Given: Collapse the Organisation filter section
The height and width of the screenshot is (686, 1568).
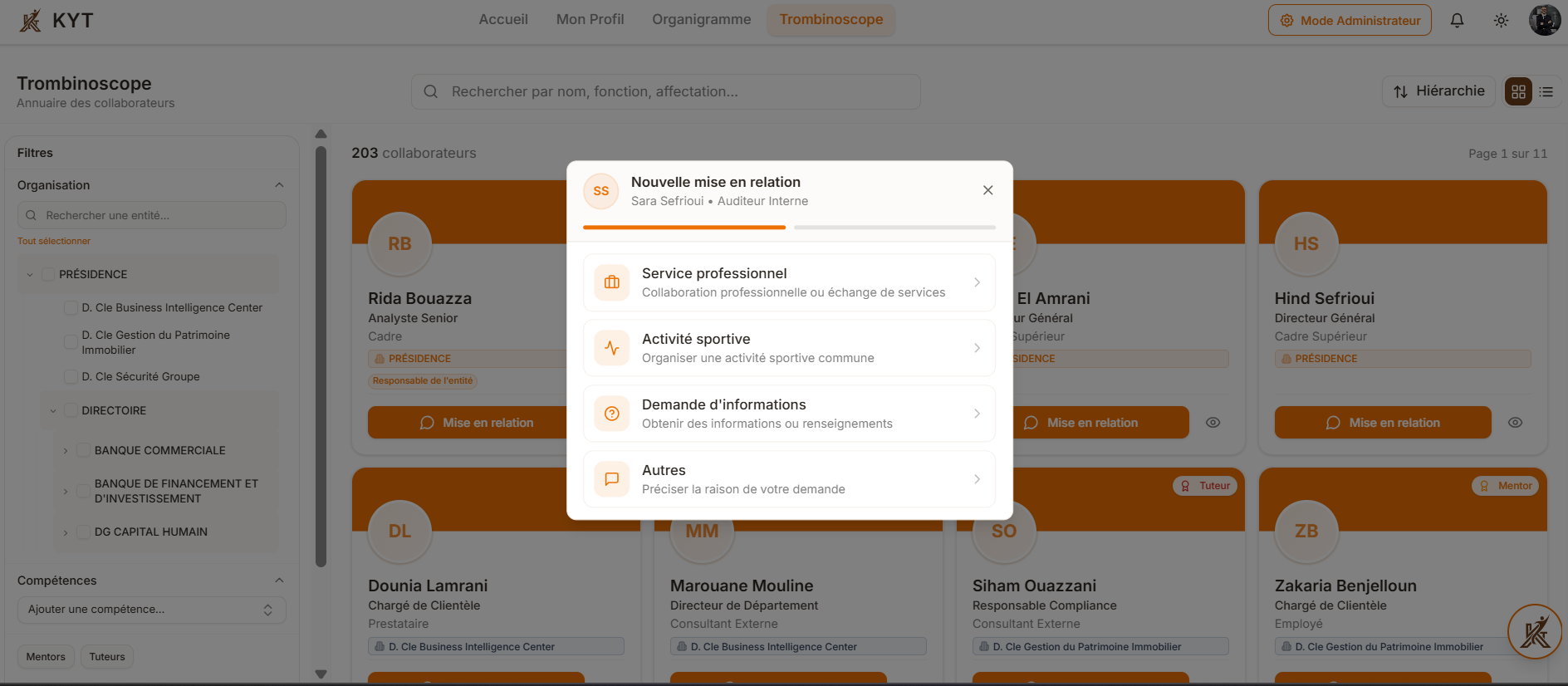Looking at the screenshot, I should click(279, 185).
